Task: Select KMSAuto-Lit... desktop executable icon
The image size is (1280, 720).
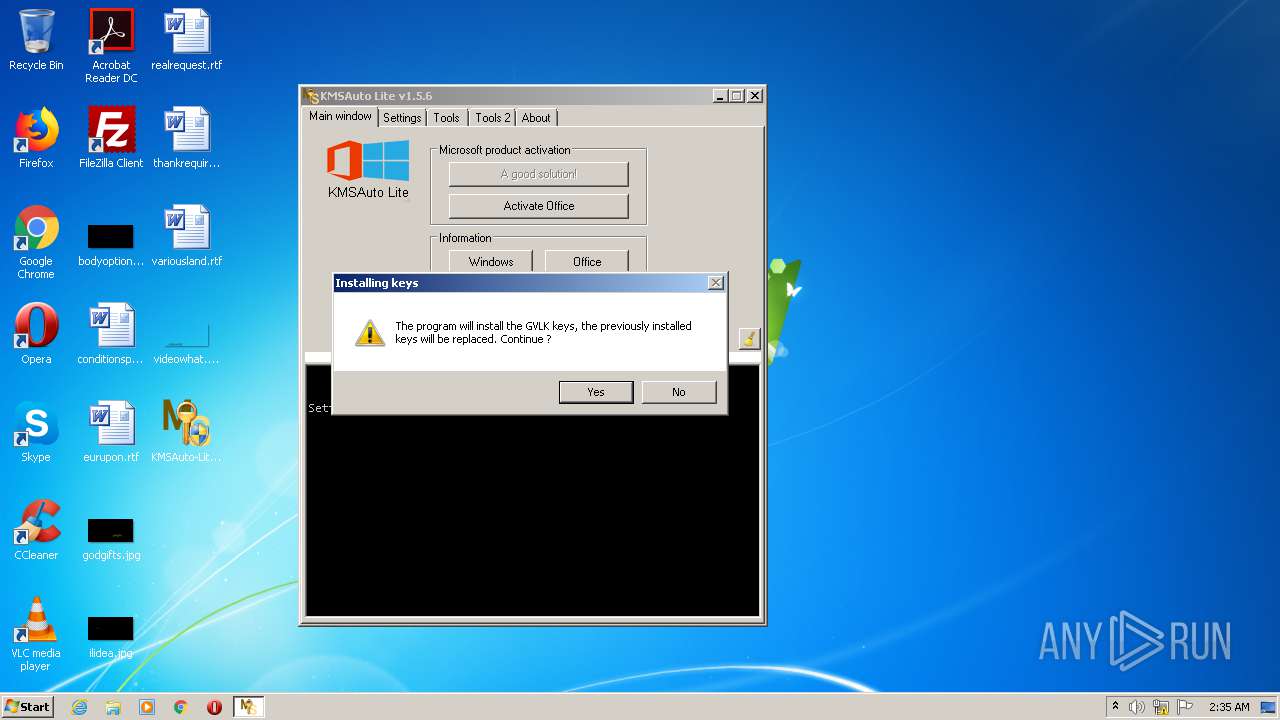Action: coord(187,432)
